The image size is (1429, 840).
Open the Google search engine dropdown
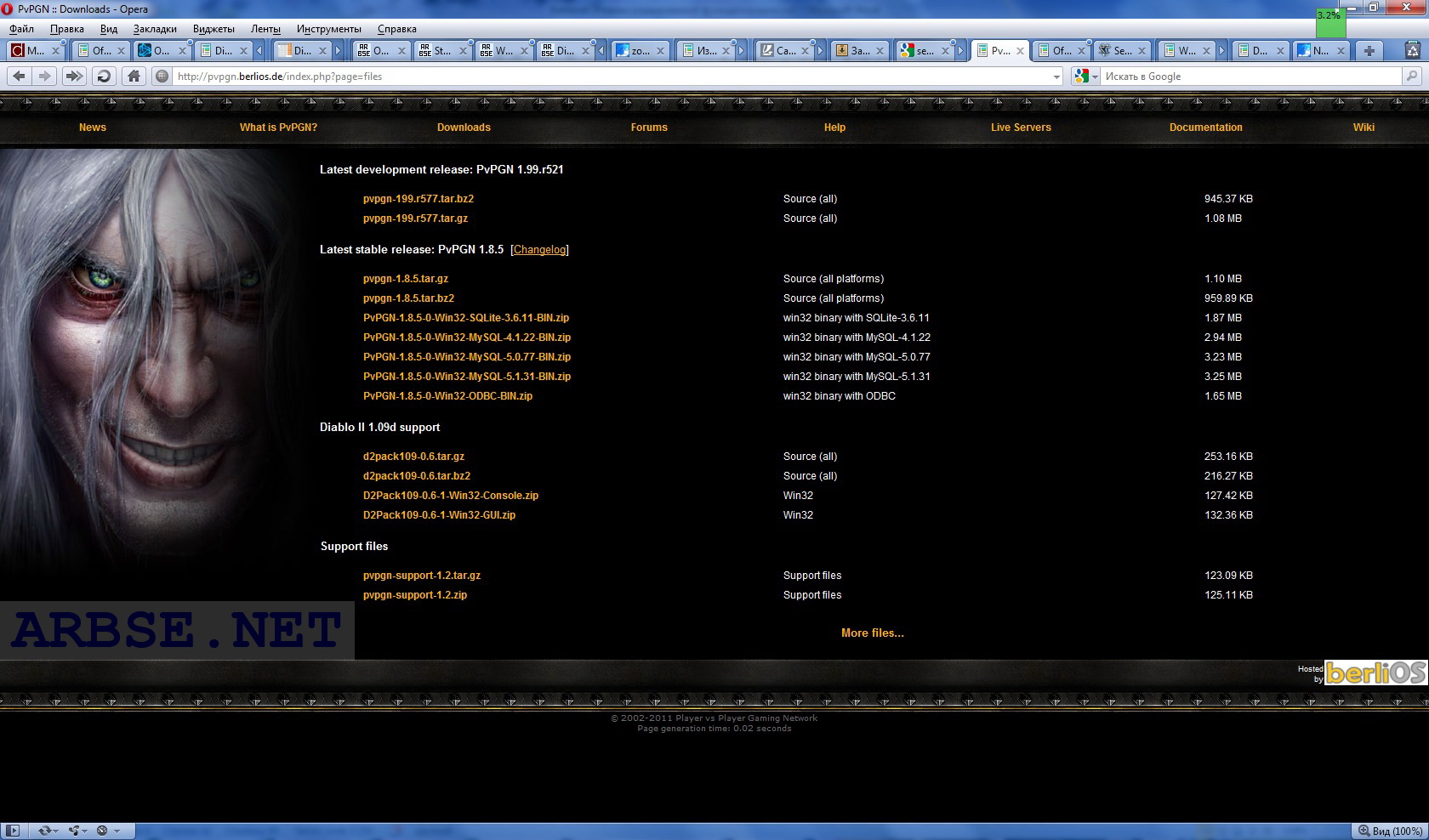[x=1086, y=76]
